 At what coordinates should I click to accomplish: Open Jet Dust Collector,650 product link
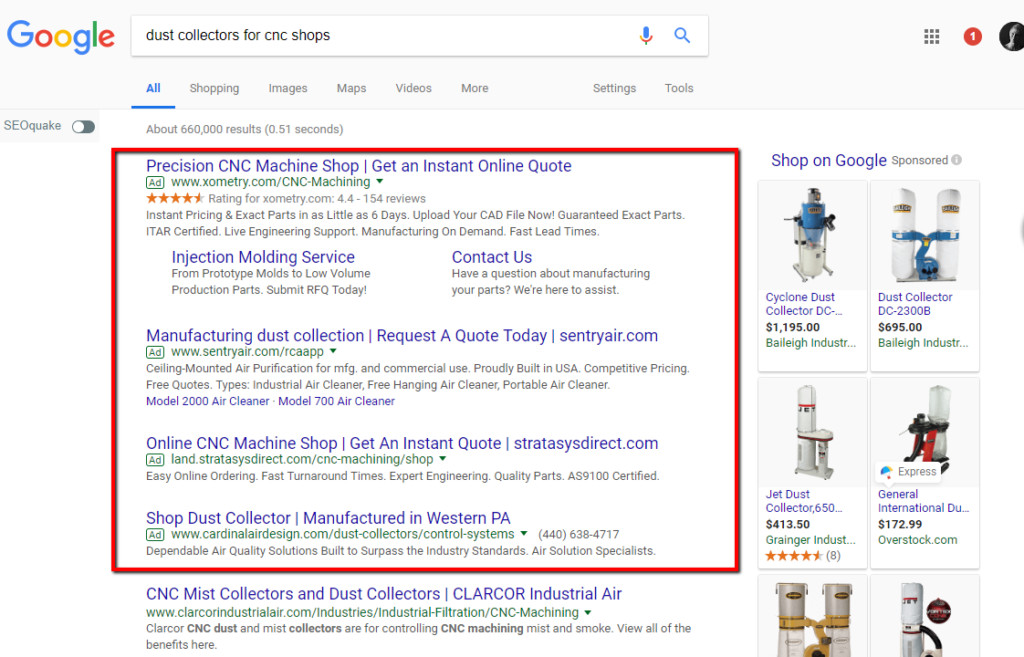(804, 501)
